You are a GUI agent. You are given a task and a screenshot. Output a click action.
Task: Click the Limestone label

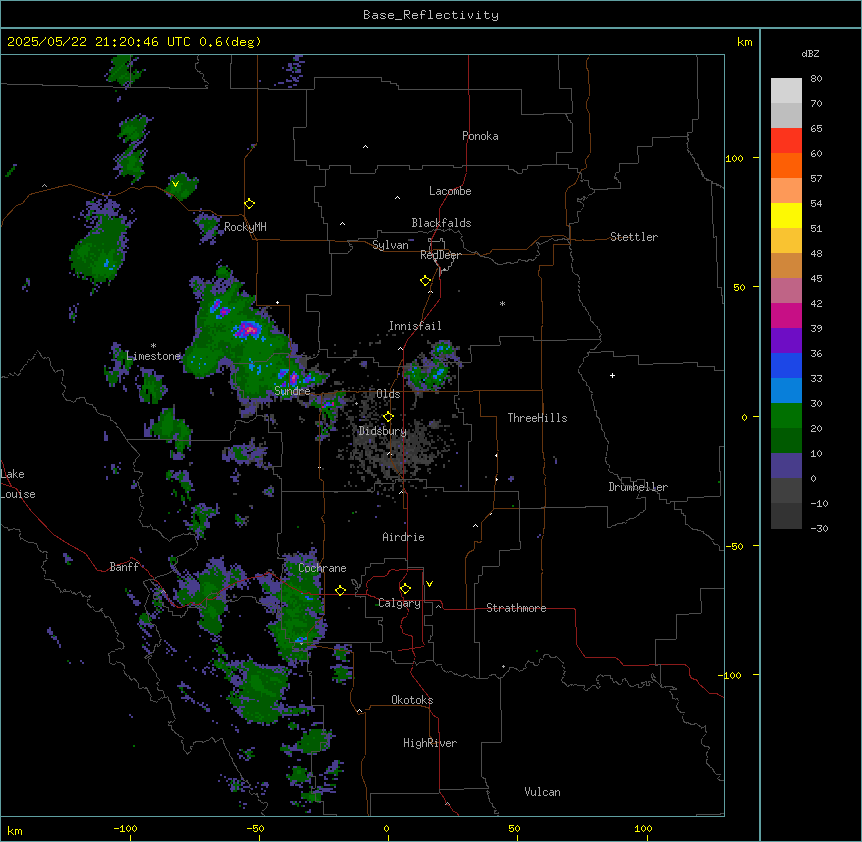tap(153, 356)
